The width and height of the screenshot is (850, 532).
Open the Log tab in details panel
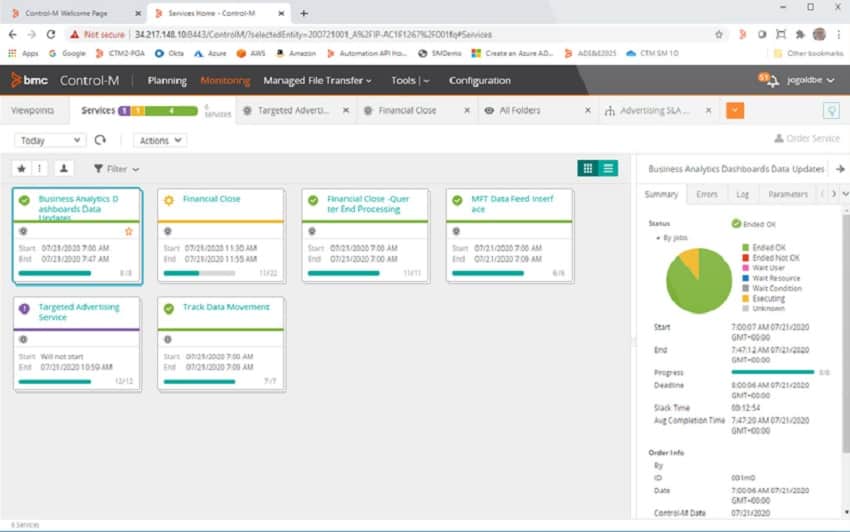(742, 194)
